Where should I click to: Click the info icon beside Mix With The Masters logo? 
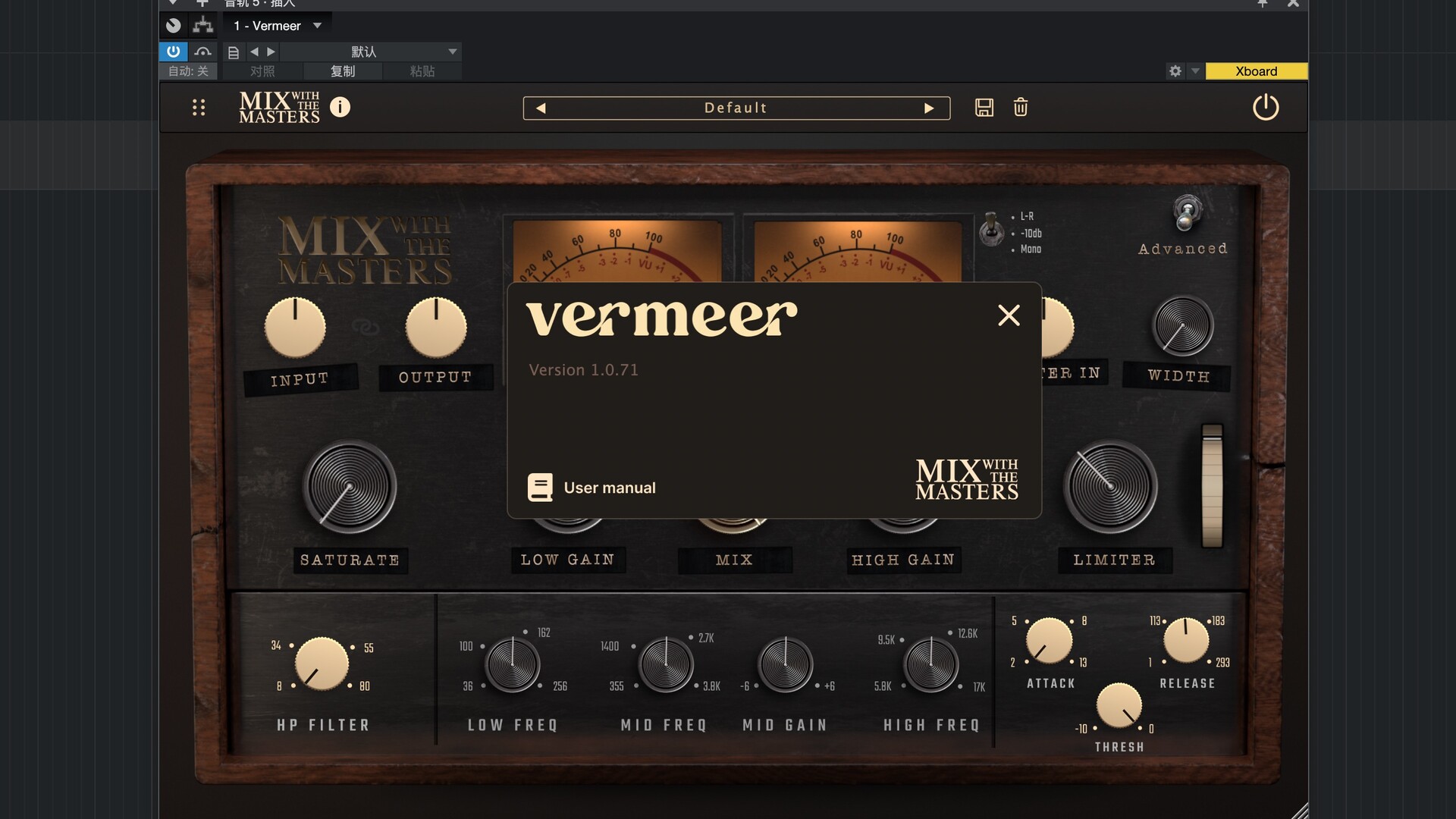340,107
